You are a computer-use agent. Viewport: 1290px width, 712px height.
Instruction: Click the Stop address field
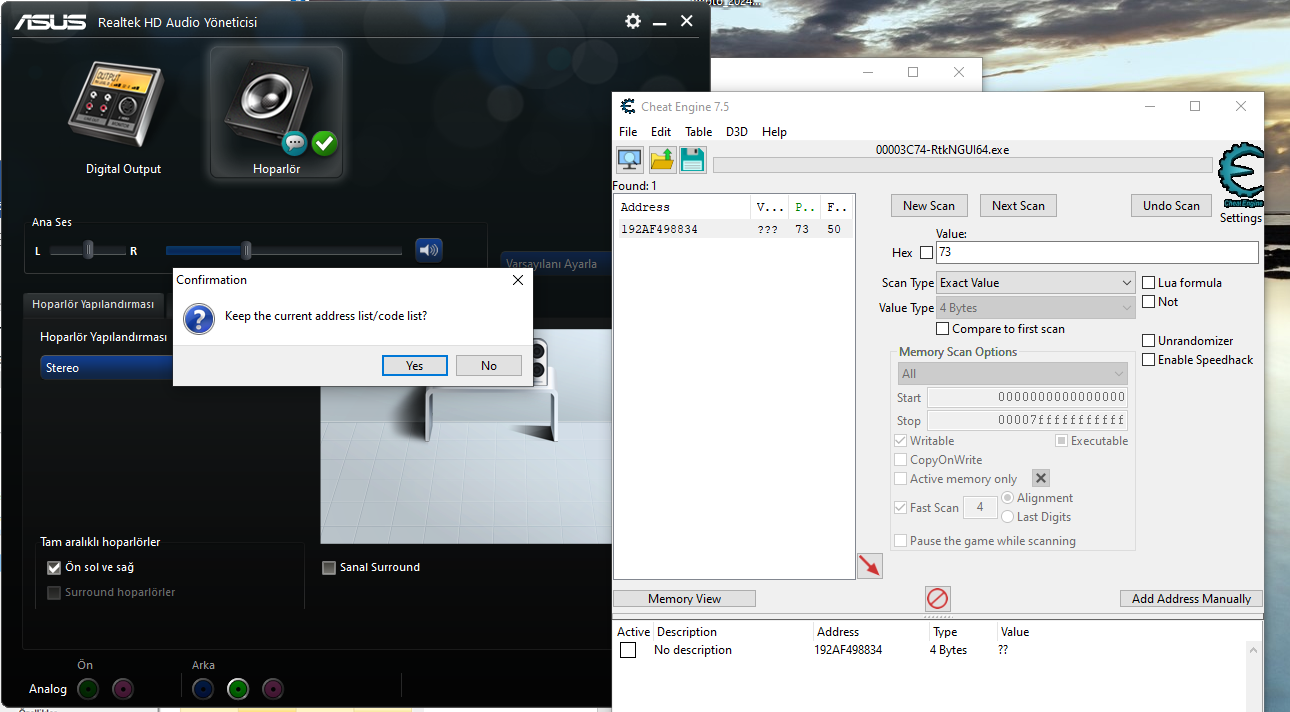(x=1027, y=421)
